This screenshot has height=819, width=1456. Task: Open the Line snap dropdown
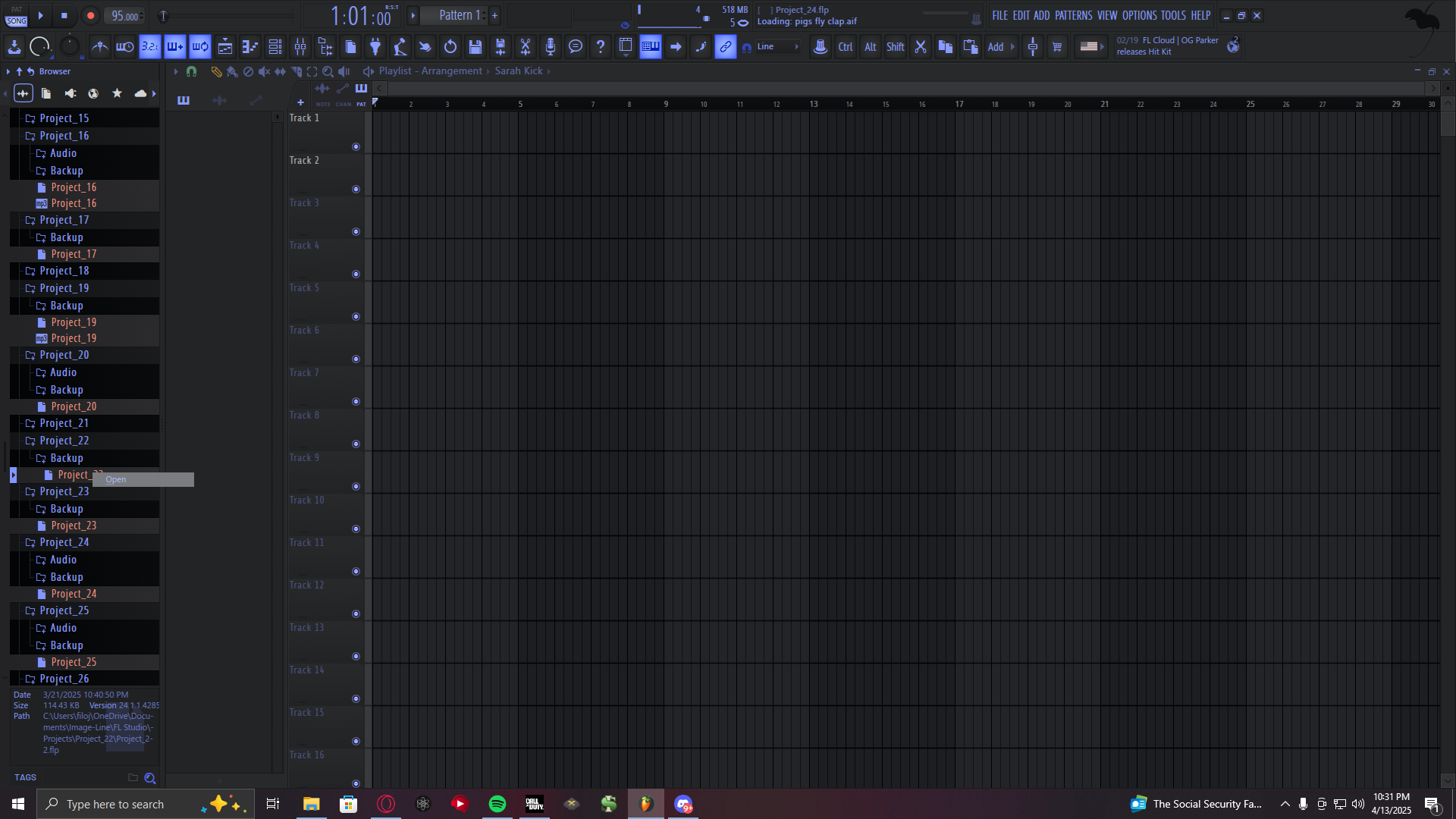click(x=778, y=47)
